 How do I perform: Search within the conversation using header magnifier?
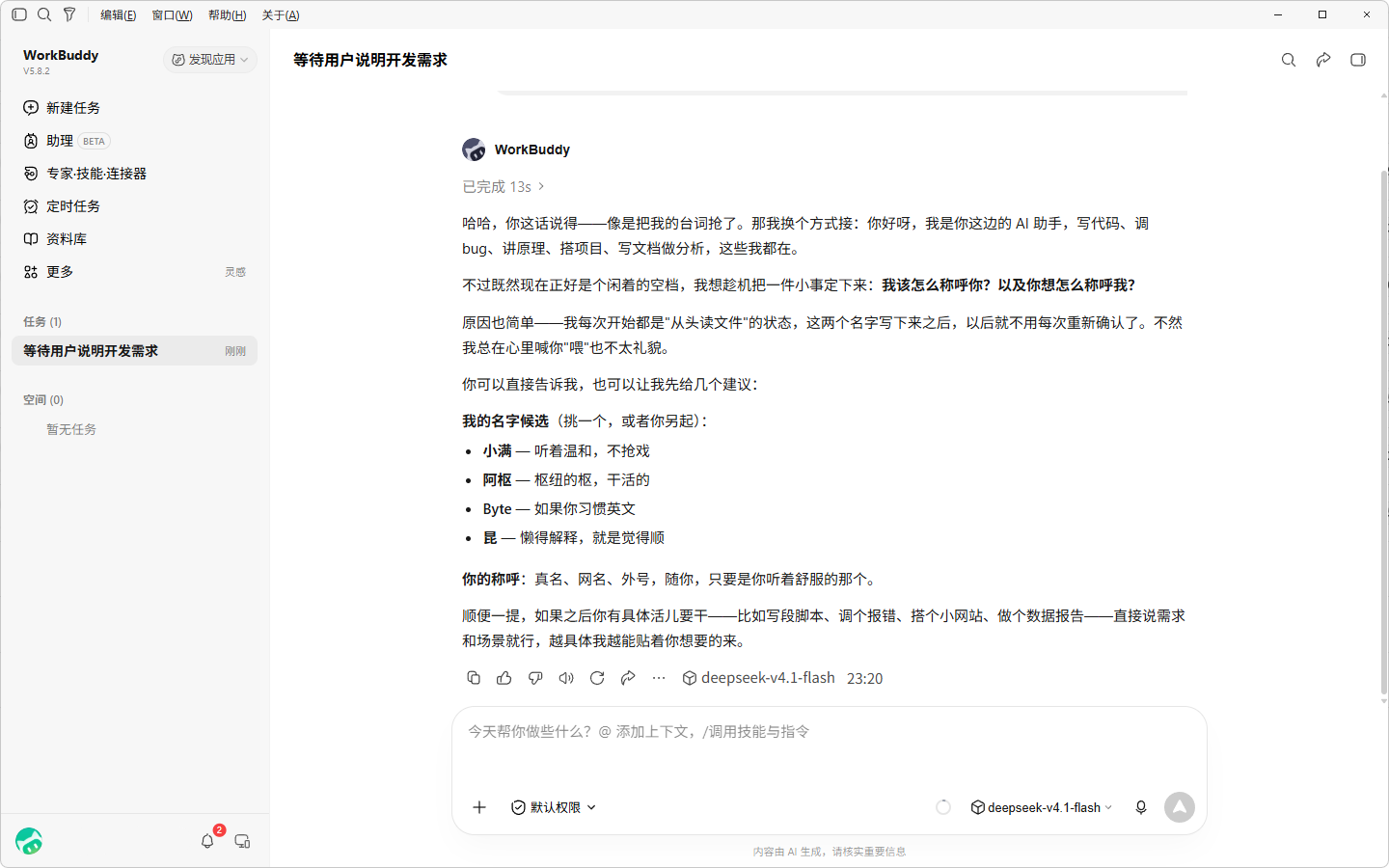[x=1289, y=60]
